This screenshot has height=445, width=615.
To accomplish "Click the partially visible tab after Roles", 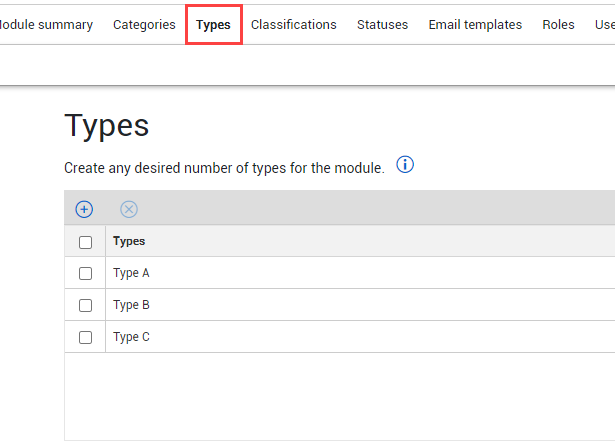I will point(604,25).
